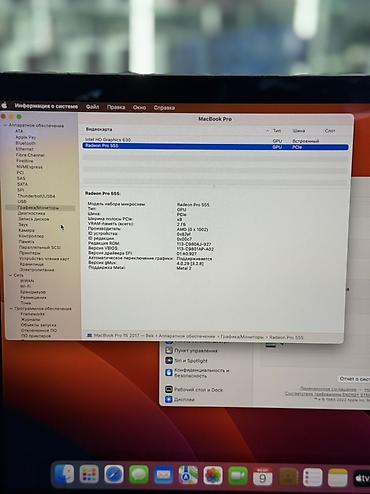Select Память in the sidebar

26,242
